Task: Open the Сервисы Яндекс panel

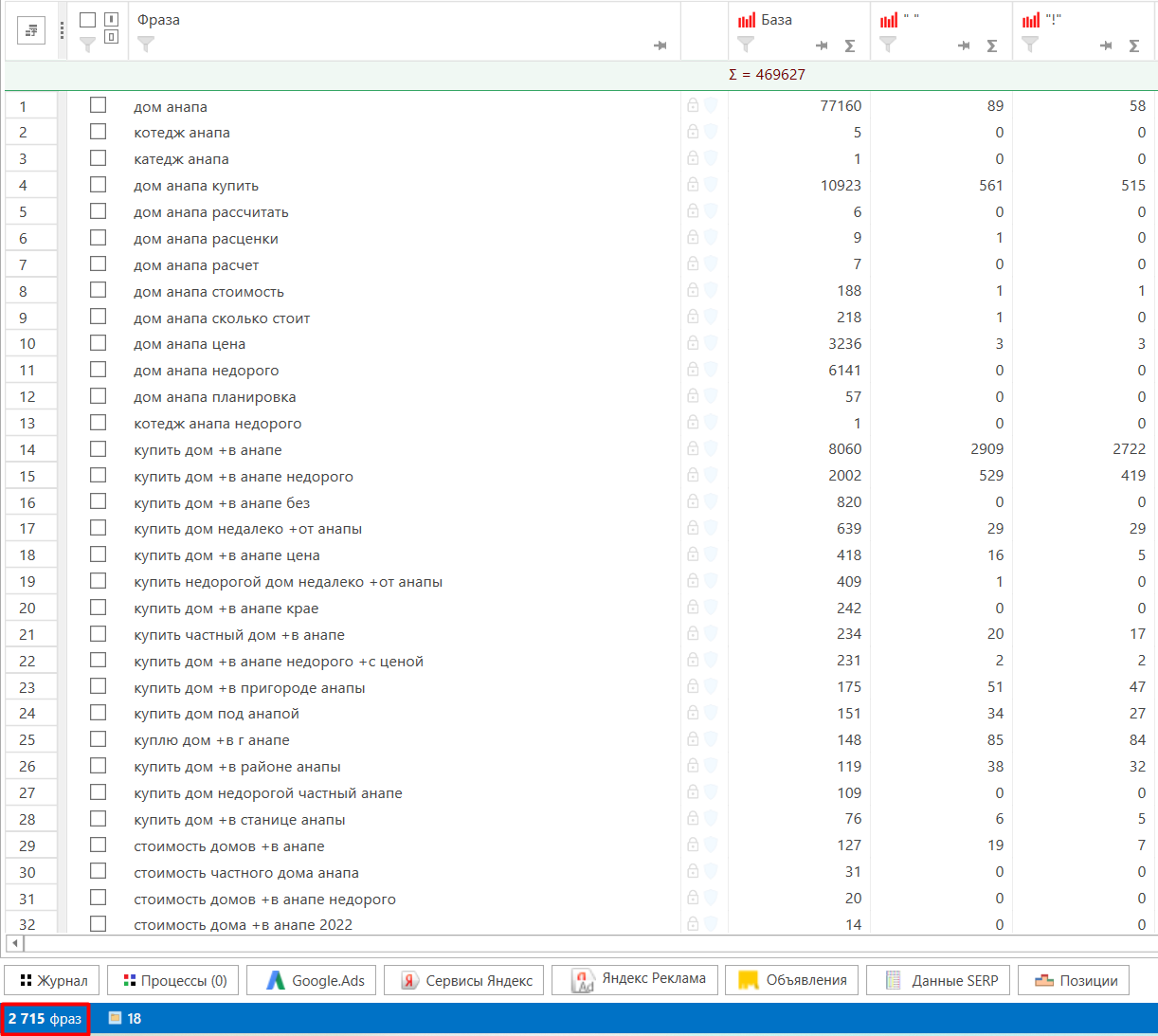Action: point(466,980)
